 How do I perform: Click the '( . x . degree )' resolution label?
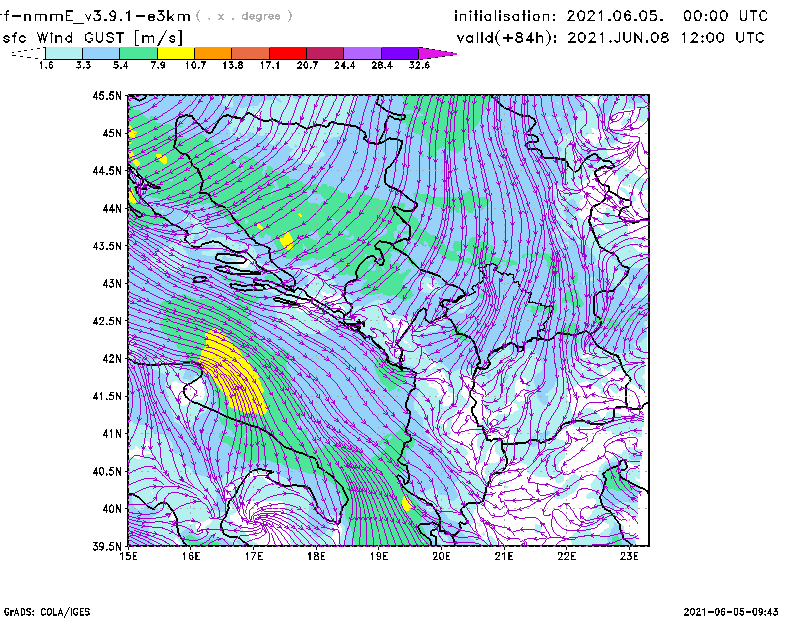point(244,16)
